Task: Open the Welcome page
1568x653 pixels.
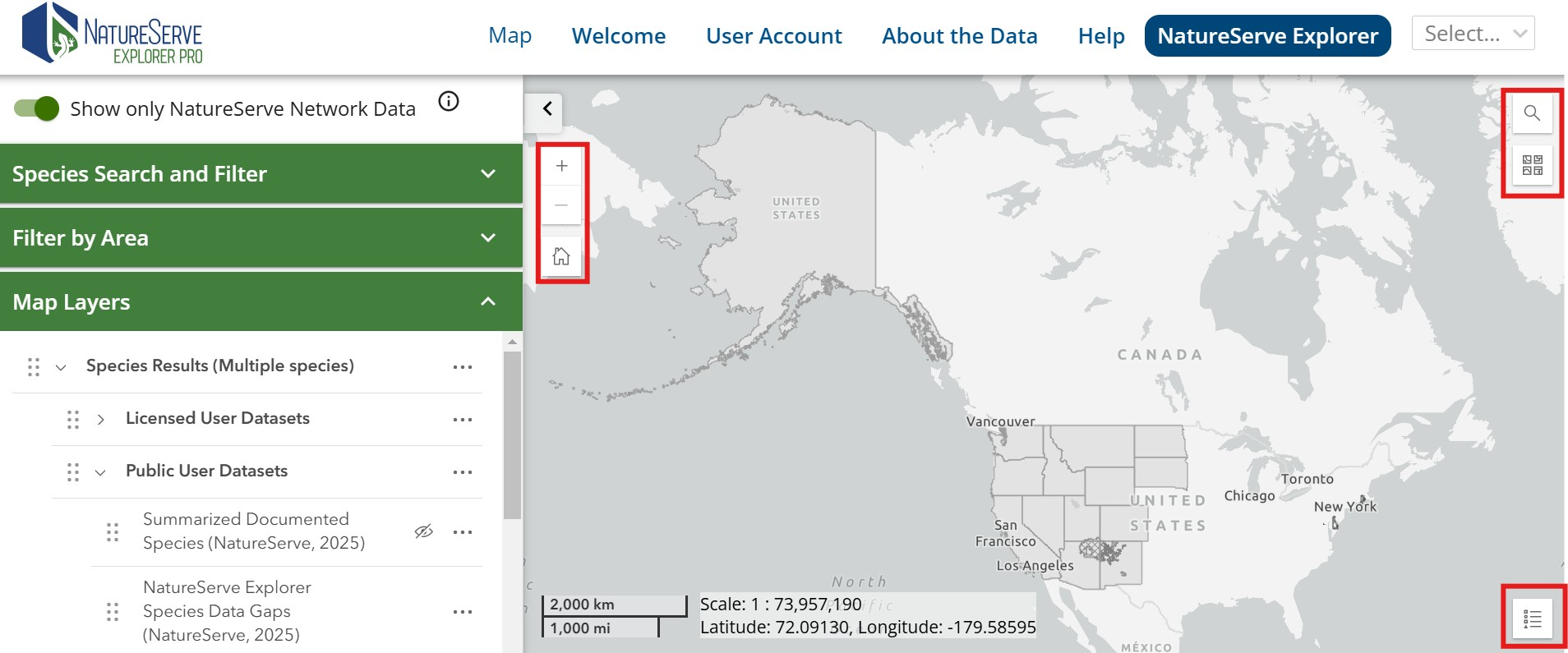Action: (619, 36)
